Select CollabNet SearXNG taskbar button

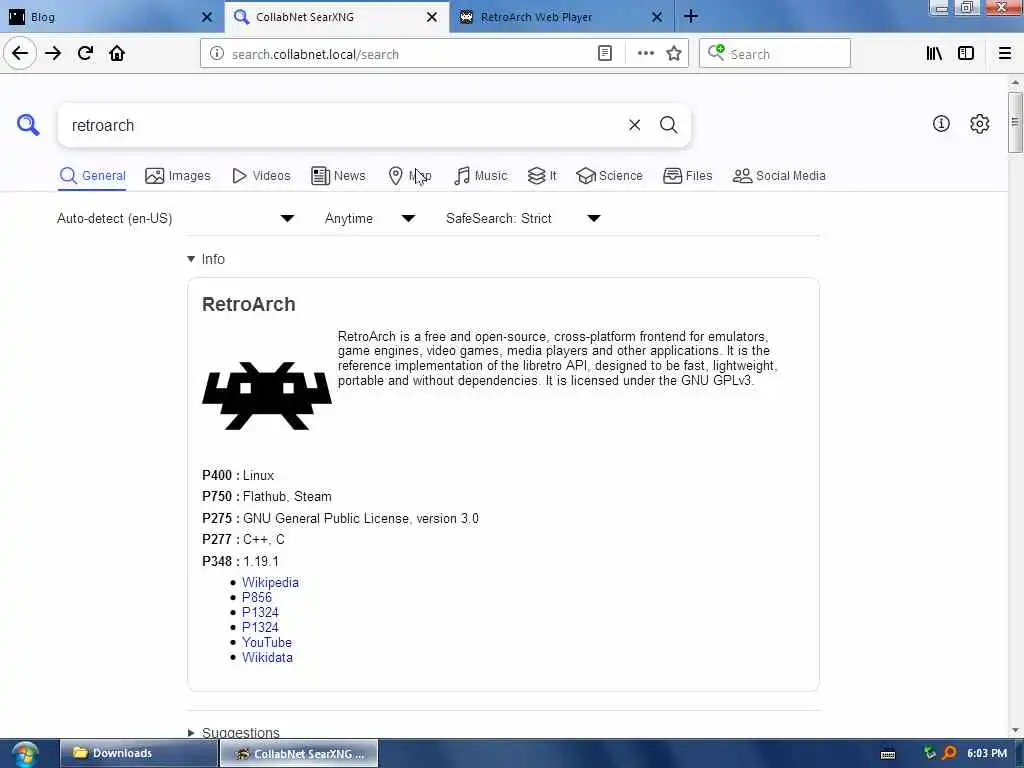298,753
